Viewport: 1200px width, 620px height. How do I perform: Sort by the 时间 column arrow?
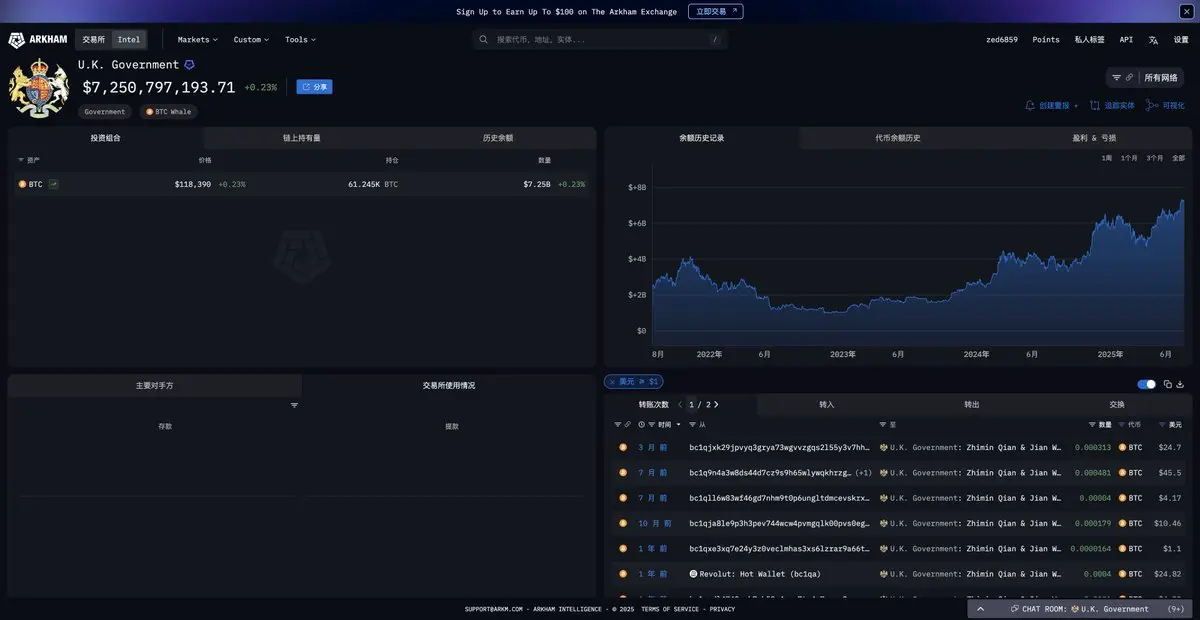point(679,425)
